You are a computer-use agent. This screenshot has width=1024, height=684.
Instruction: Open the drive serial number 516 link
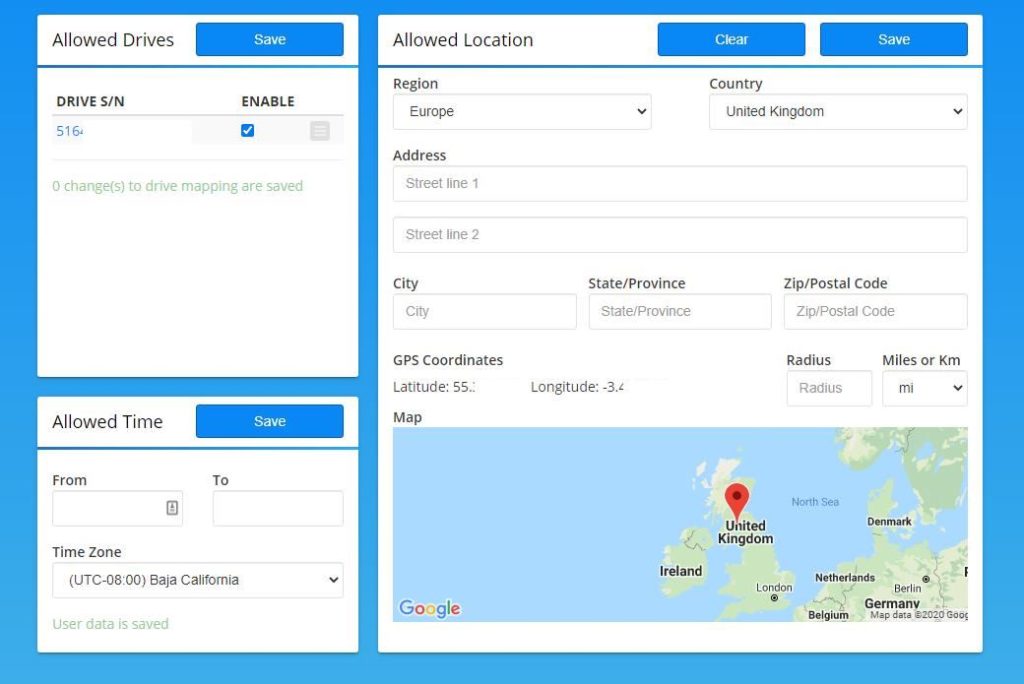[69, 131]
